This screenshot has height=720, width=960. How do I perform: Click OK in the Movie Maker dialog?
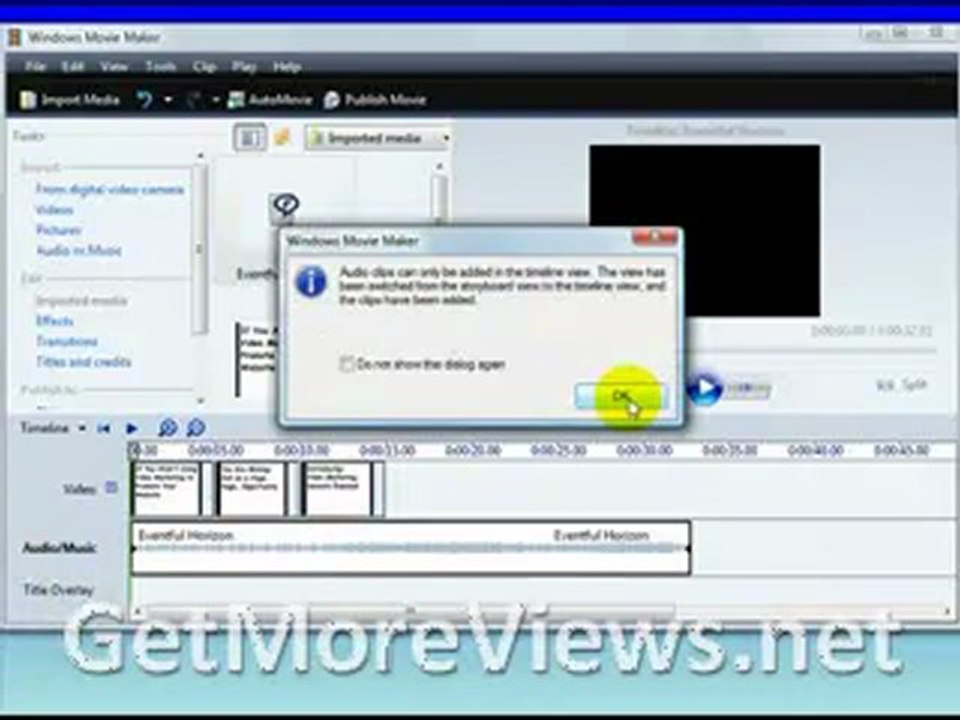pyautogui.click(x=620, y=397)
